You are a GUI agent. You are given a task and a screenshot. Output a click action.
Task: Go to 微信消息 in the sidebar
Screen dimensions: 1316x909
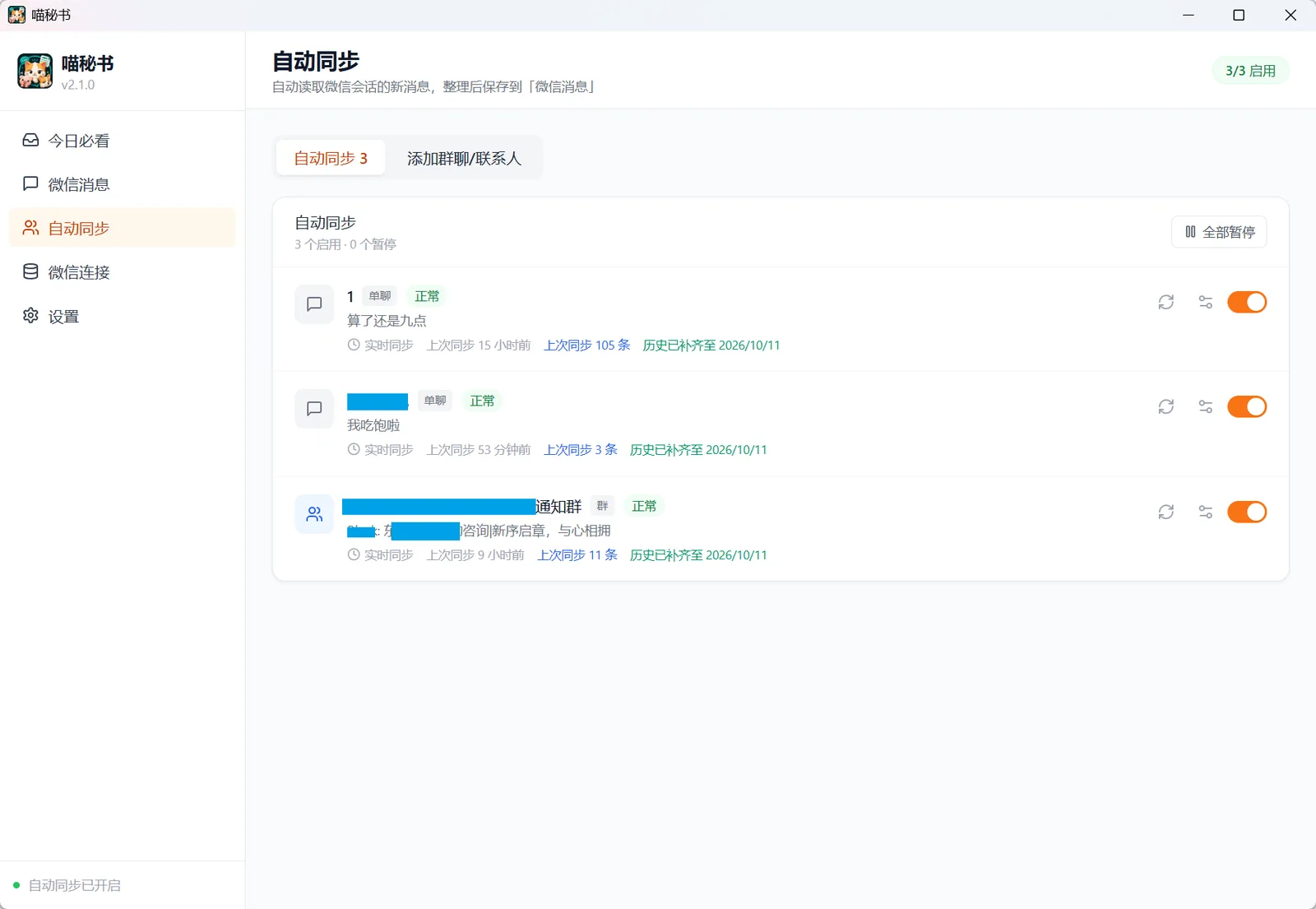point(122,184)
